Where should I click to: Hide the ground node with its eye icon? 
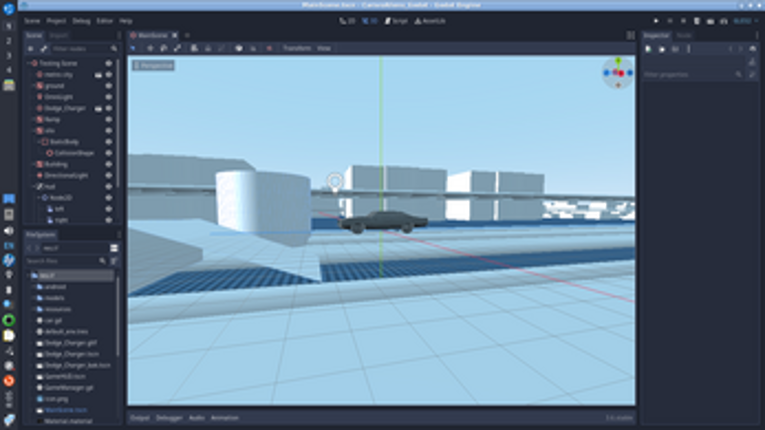(109, 86)
